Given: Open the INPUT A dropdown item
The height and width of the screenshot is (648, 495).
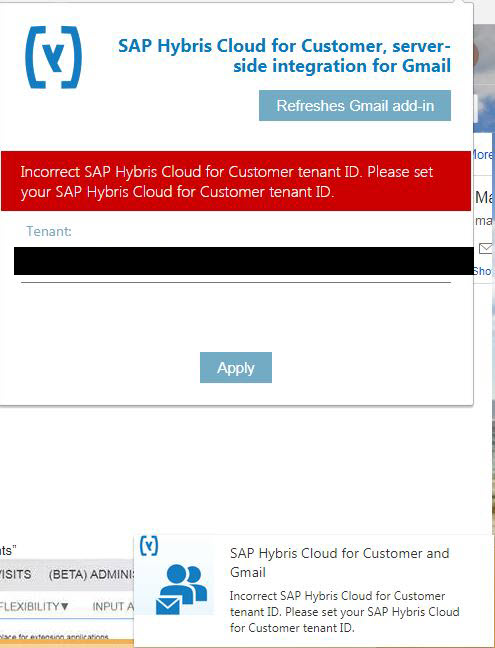Looking at the screenshot, I should [113, 607].
